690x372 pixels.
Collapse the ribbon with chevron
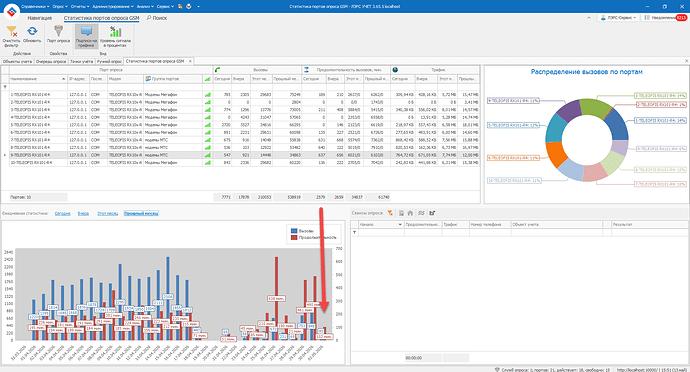pos(589,18)
